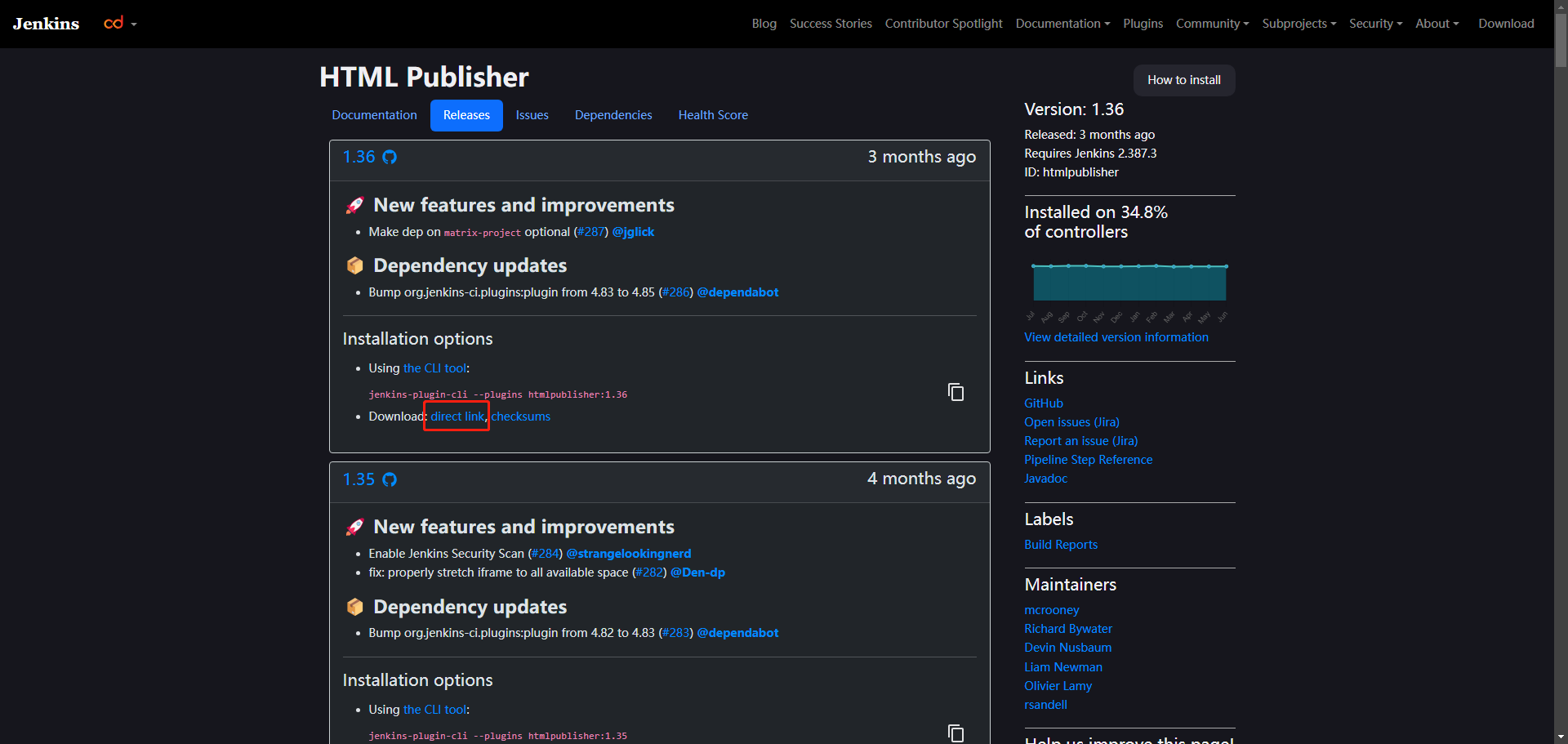Open Contributor Spotlight page

tap(943, 24)
